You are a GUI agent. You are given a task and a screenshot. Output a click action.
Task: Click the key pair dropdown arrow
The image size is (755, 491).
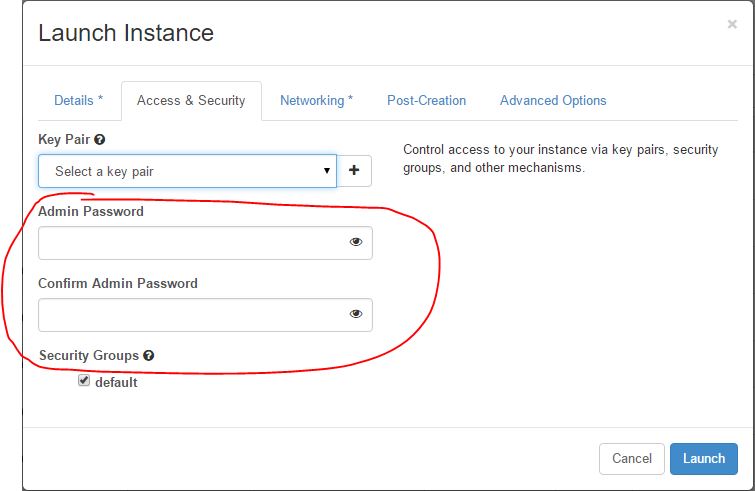tap(327, 170)
